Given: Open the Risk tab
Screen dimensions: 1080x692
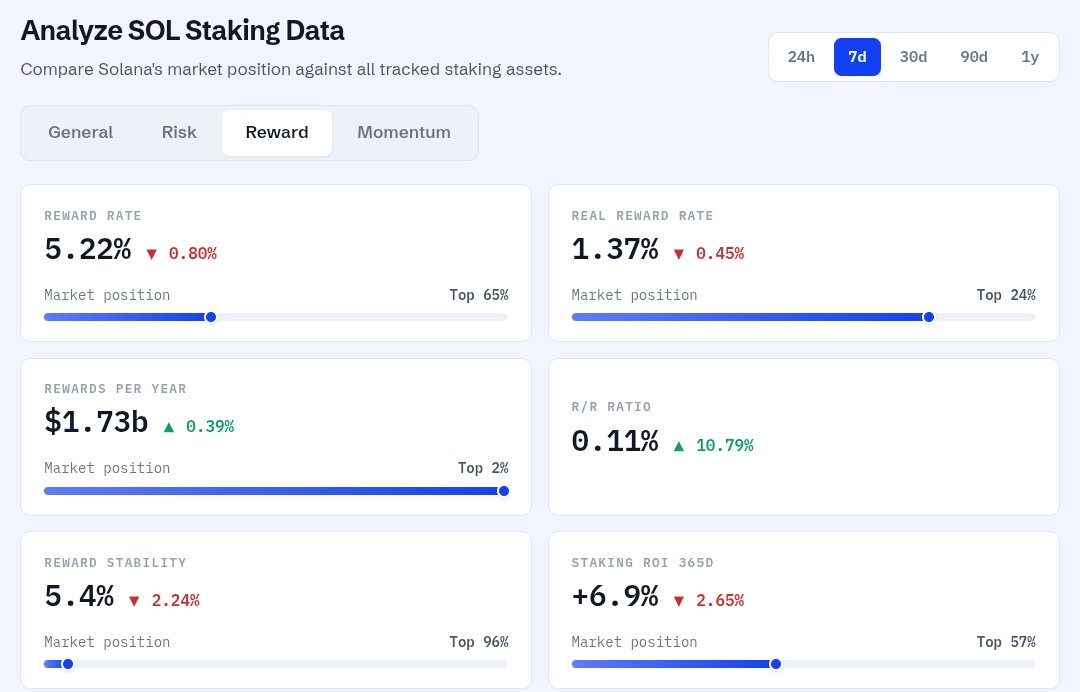Looking at the screenshot, I should tap(179, 132).
